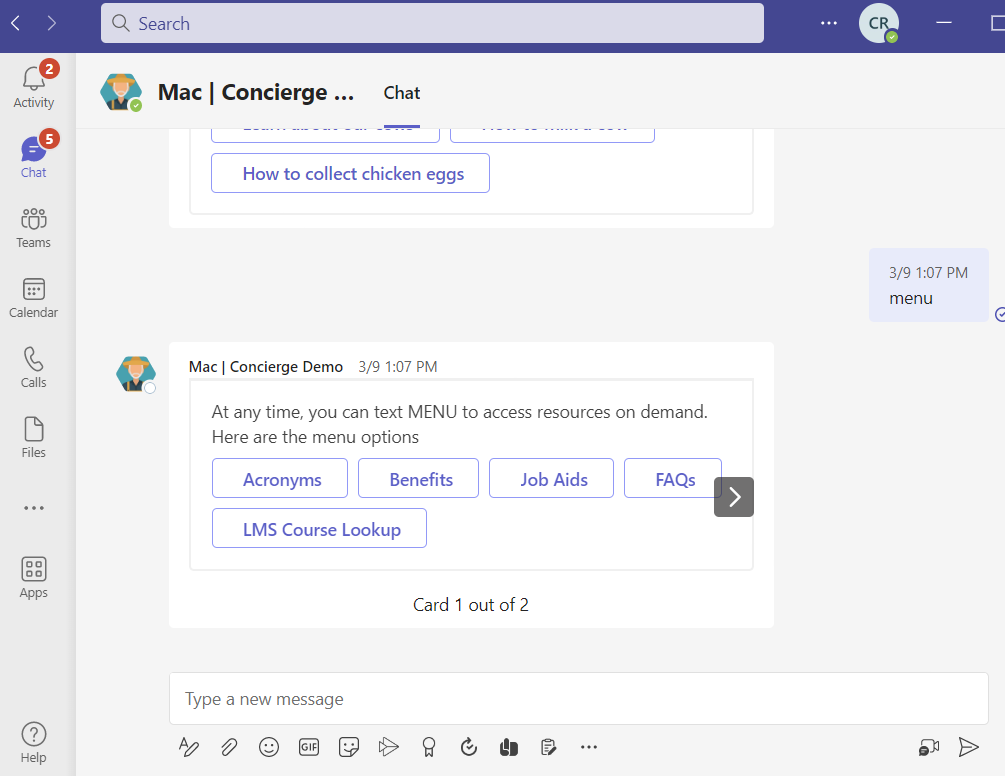Go forward using the forward arrow

tap(52, 24)
